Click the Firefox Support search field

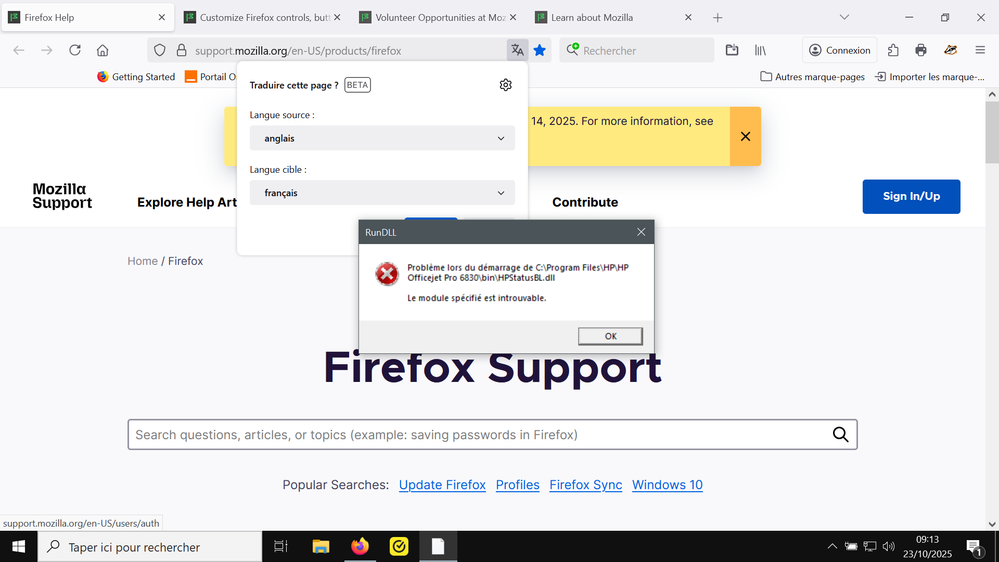tap(492, 435)
